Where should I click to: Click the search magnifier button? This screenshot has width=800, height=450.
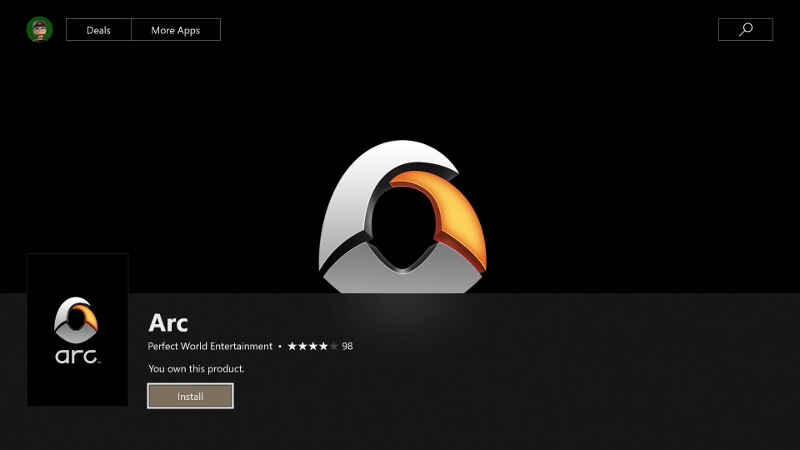tap(745, 30)
